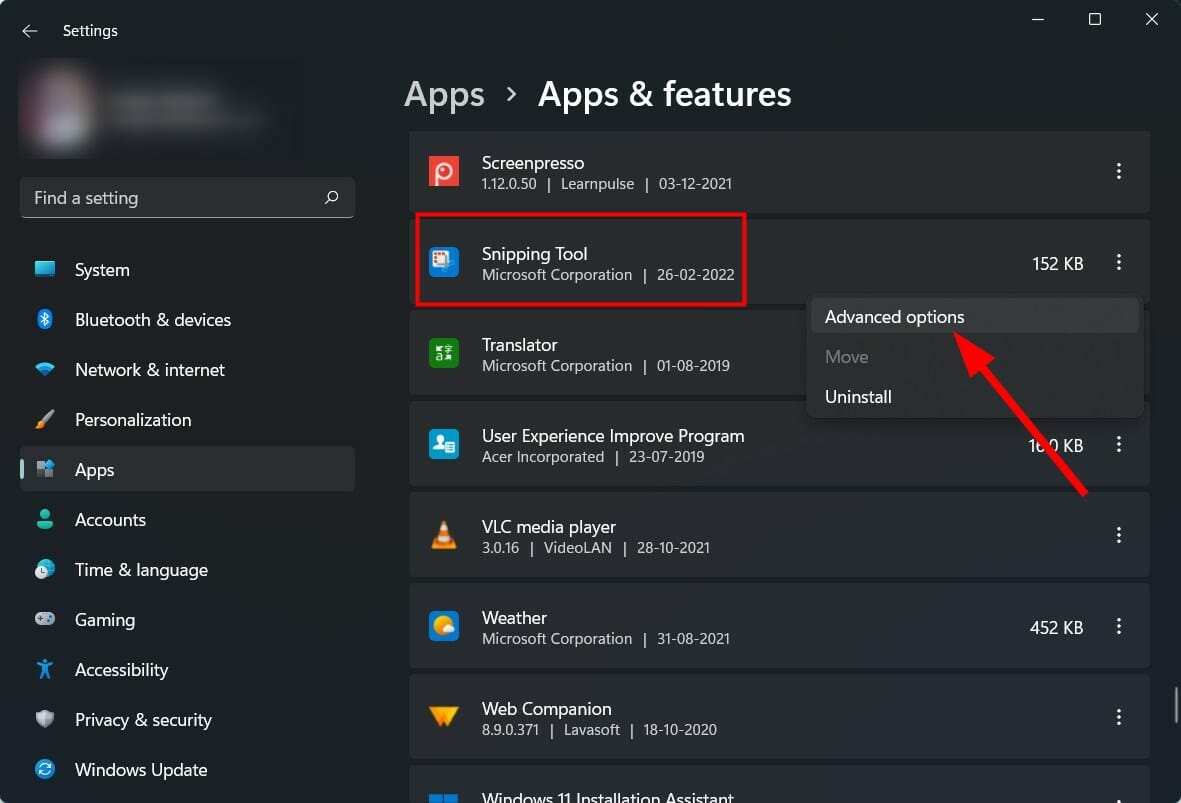Screen dimensions: 1181x803
Task: Click the back arrow in Settings
Action: click(x=29, y=30)
